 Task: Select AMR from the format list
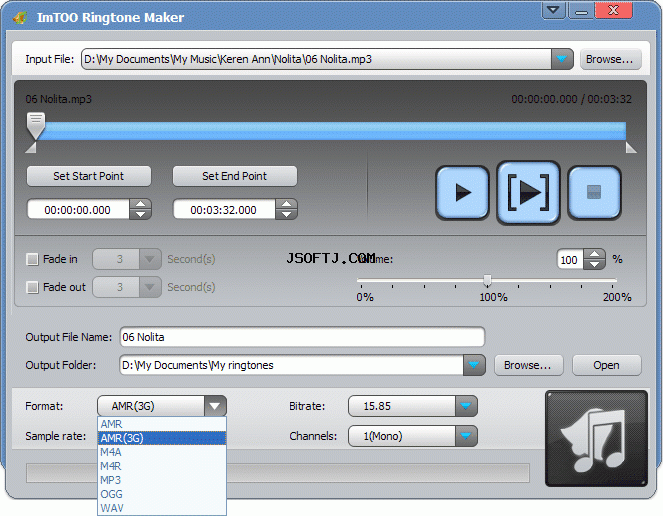coord(162,424)
